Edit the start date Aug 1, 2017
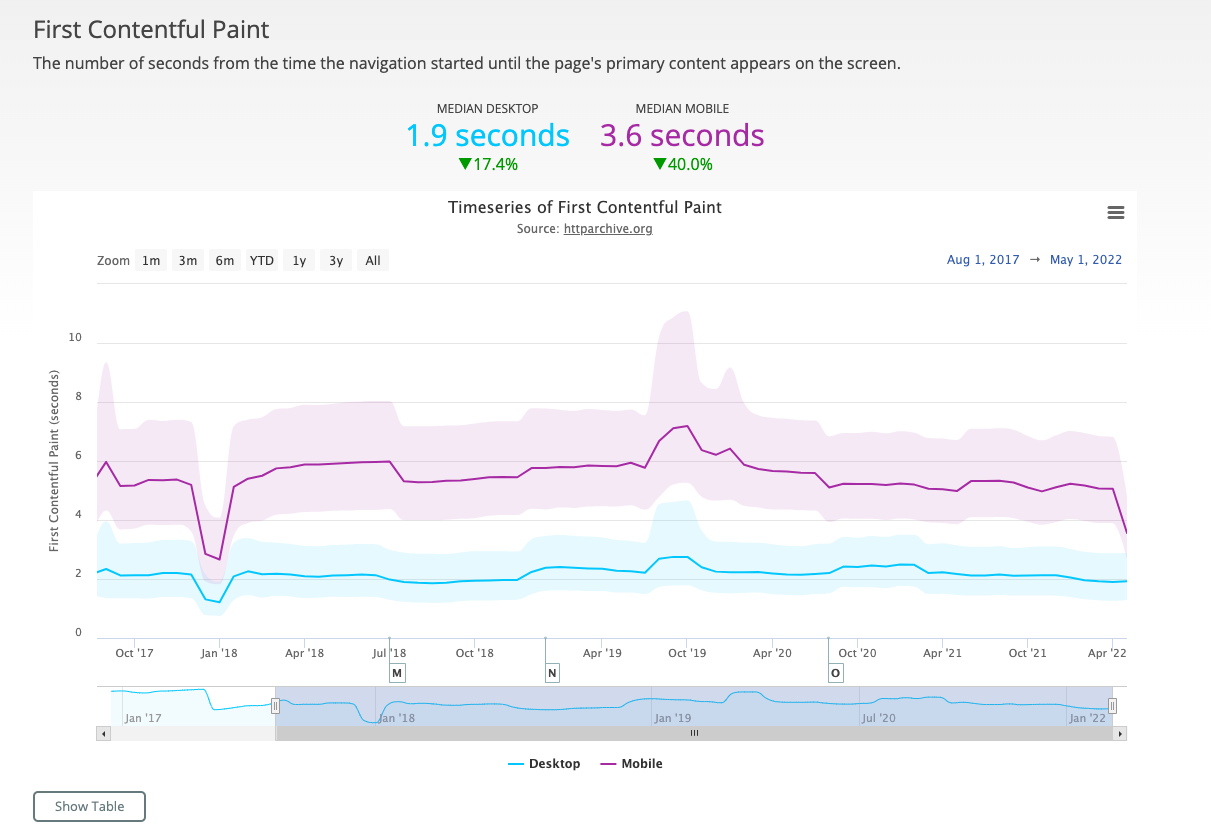The width and height of the screenshot is (1211, 840). click(x=983, y=260)
